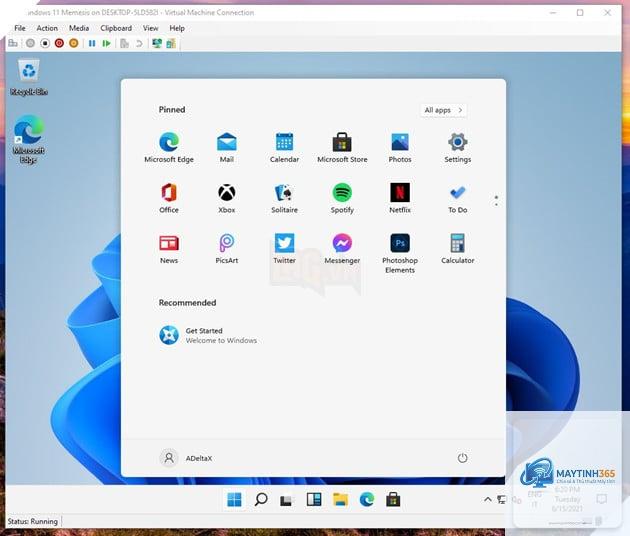Open the Media menu
This screenshot has width=630, height=536.
pos(79,28)
